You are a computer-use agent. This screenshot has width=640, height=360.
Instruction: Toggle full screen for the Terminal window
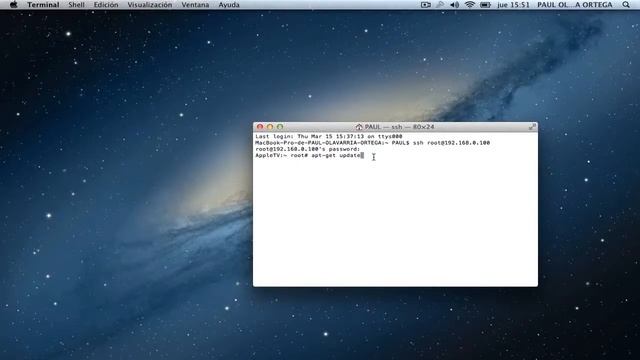point(532,127)
